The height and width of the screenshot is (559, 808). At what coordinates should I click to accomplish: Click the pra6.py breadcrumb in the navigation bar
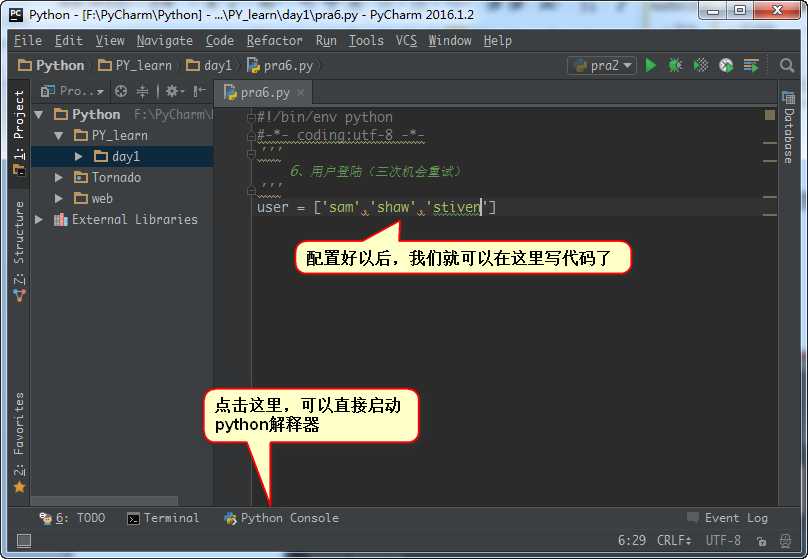280,65
